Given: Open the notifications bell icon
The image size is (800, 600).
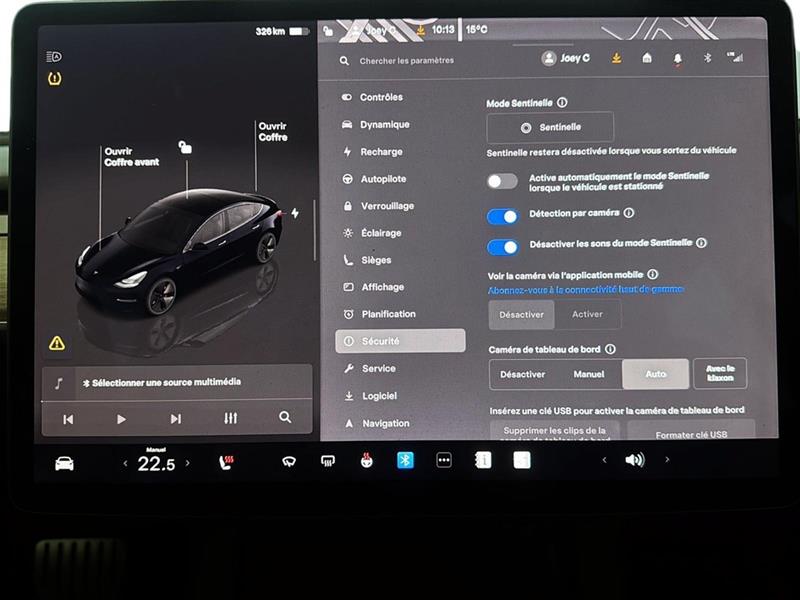Looking at the screenshot, I should coord(678,59).
